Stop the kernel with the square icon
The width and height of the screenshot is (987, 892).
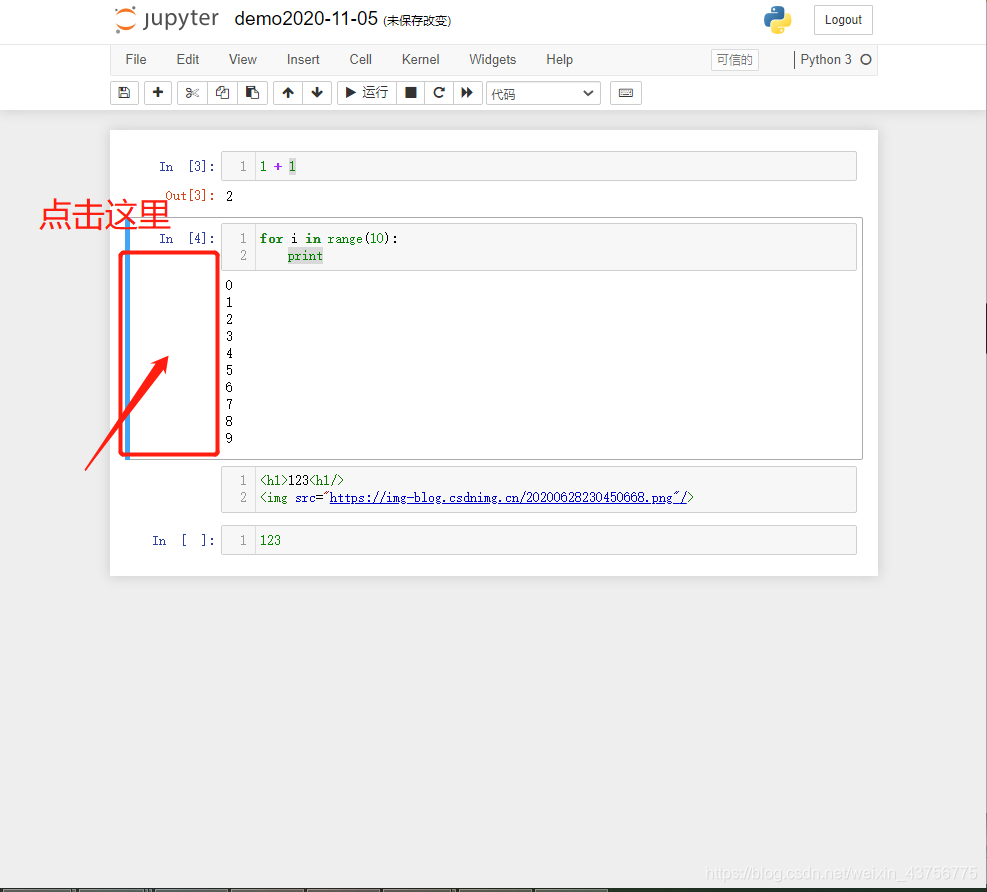coord(410,92)
